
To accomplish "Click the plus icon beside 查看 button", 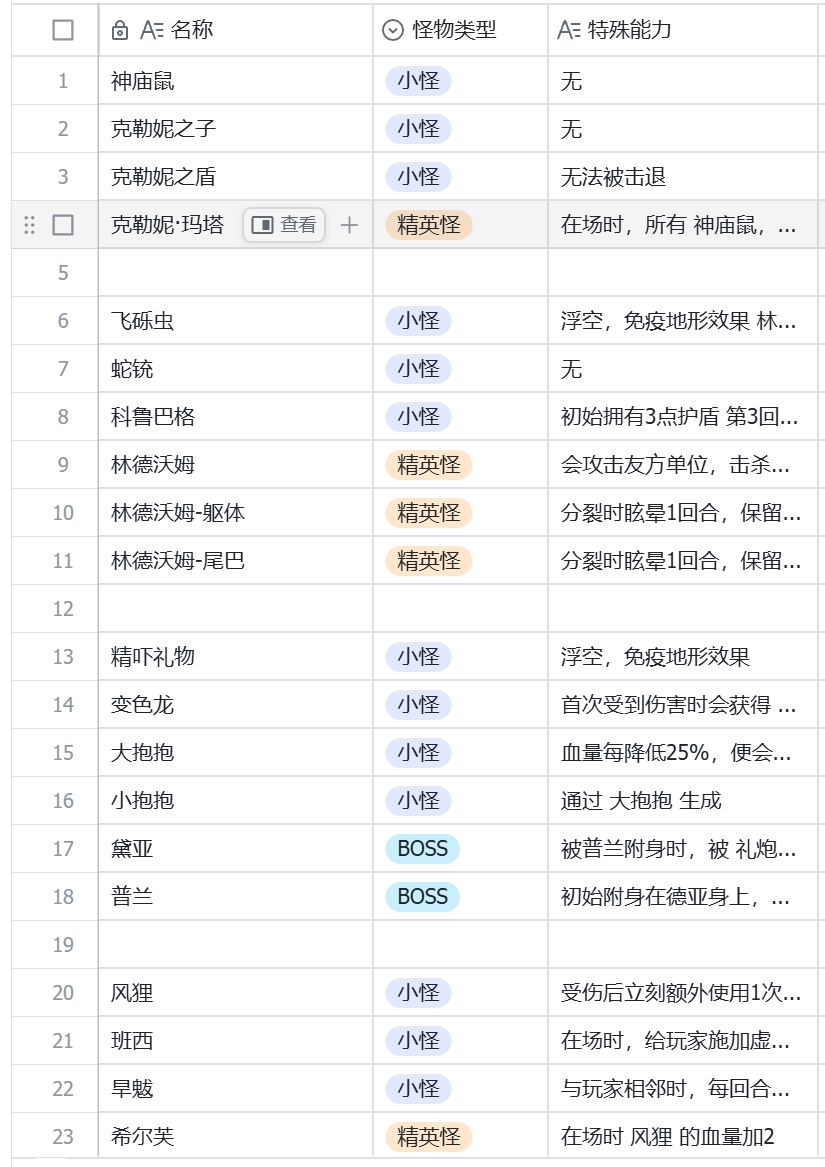I will [349, 225].
